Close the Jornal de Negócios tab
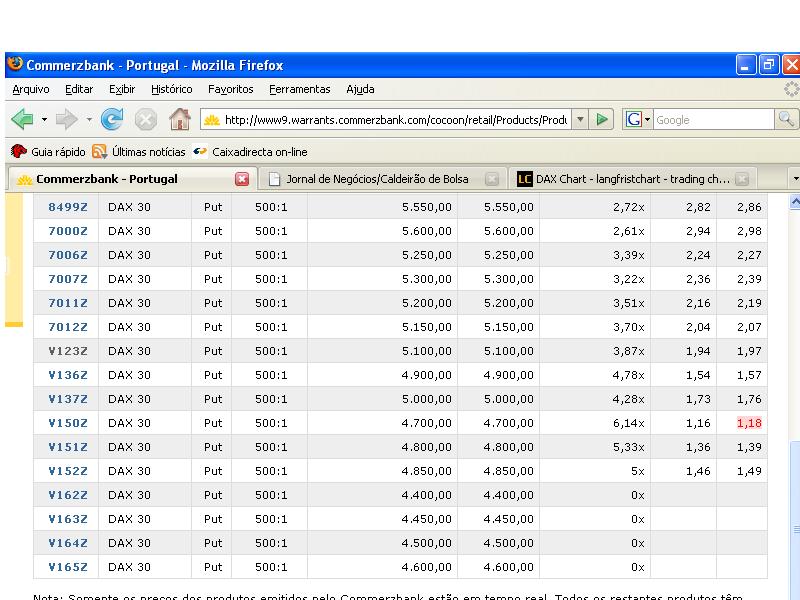800x600 pixels. 491,179
